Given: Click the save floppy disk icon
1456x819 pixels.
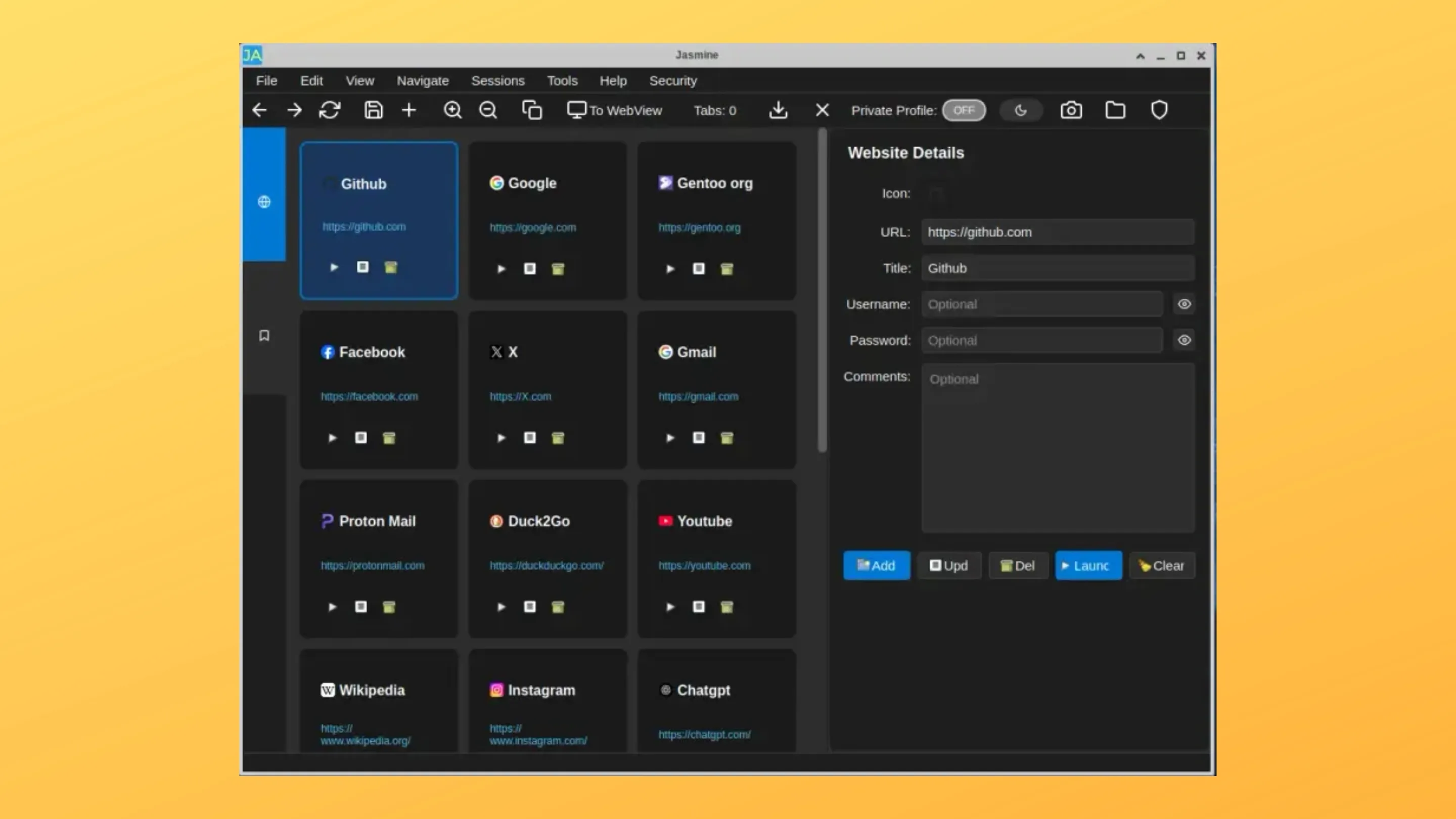Looking at the screenshot, I should click(374, 110).
